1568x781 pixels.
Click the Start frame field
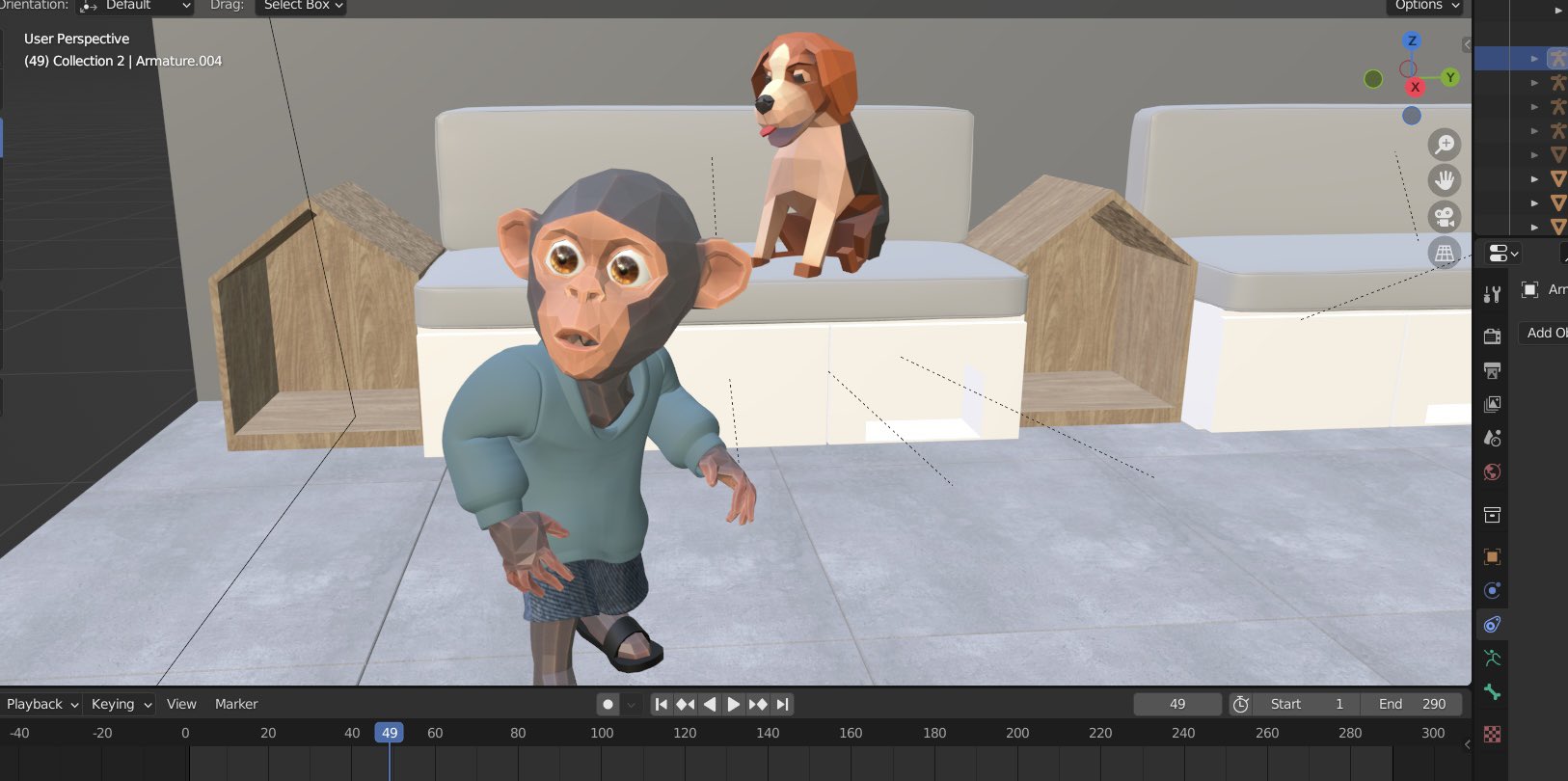point(1307,704)
